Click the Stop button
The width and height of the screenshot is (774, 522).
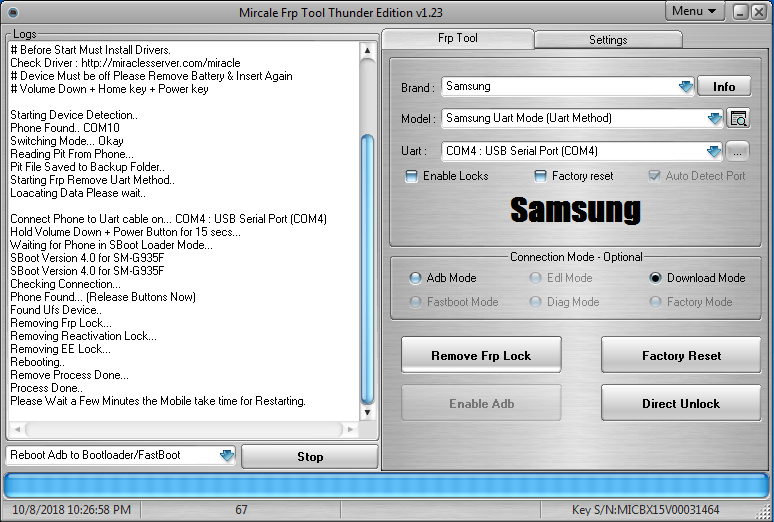[x=310, y=457]
